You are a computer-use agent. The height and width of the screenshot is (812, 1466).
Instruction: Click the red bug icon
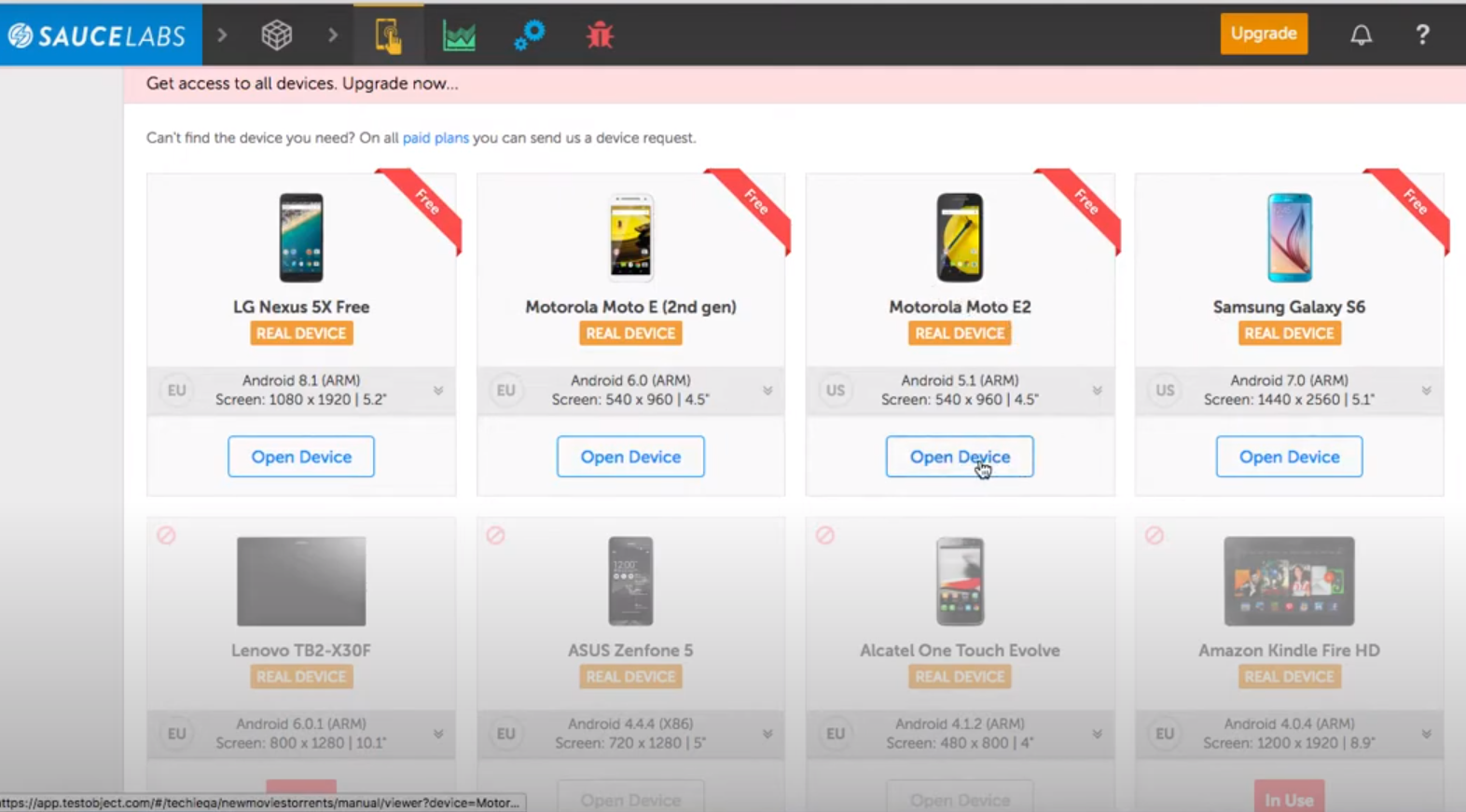[x=600, y=35]
